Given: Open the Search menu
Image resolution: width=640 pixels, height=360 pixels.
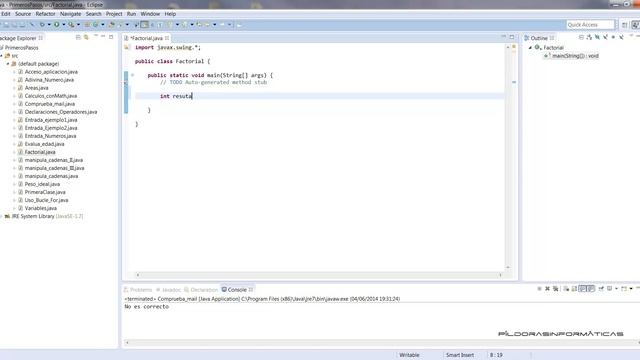Looking at the screenshot, I should click(x=93, y=14).
